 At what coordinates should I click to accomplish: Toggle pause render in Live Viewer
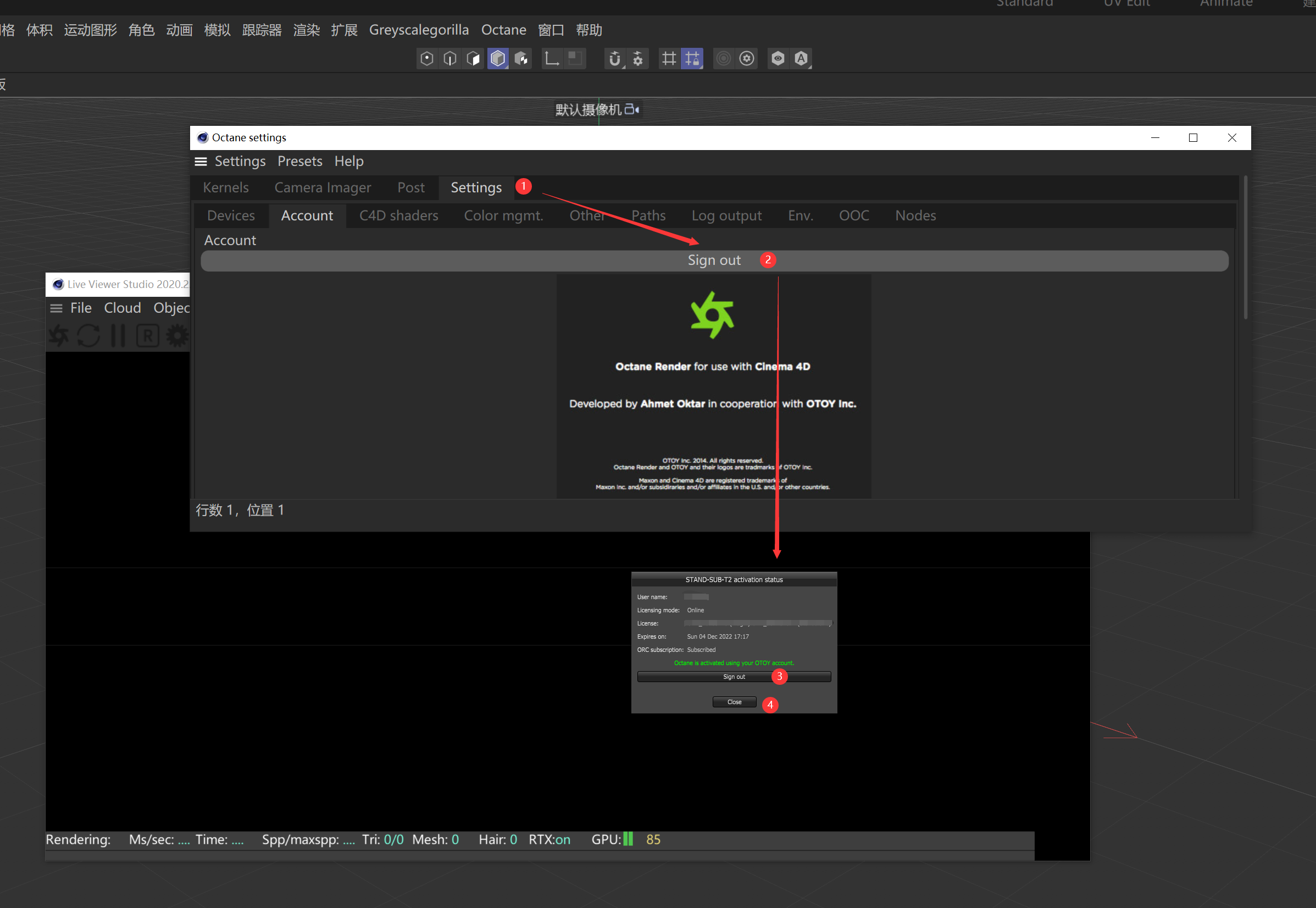[118, 336]
